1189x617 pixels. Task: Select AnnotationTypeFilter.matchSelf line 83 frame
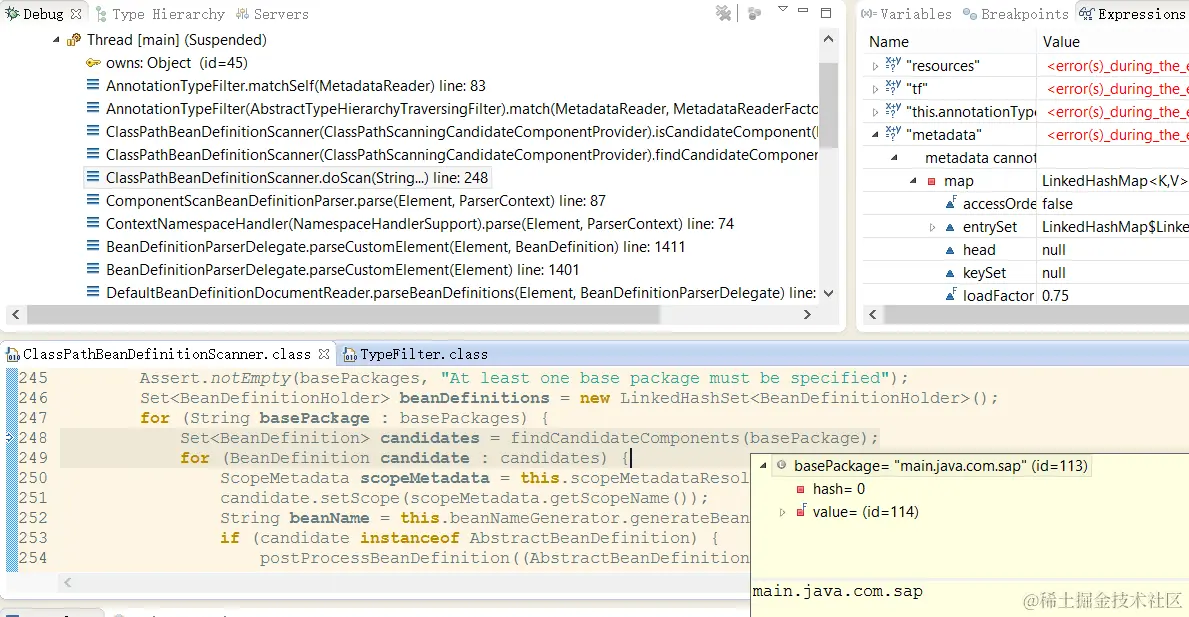296,86
